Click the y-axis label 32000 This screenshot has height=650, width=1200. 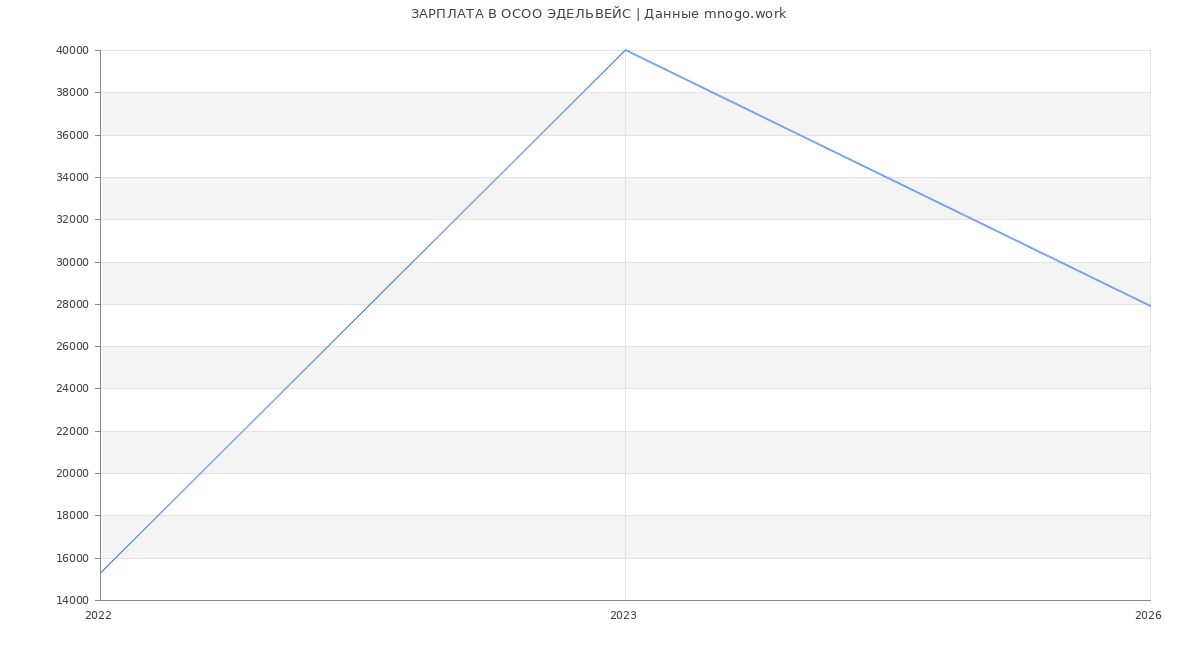pyautogui.click(x=74, y=219)
